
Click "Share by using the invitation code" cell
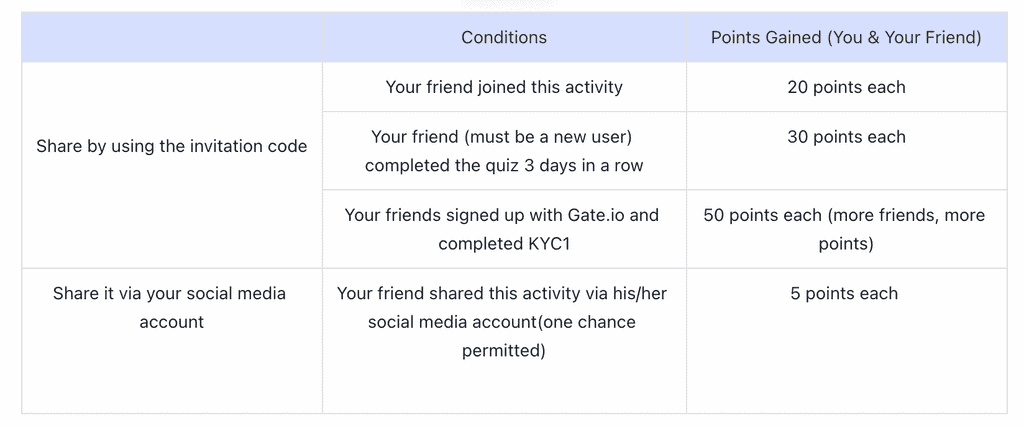pos(172,146)
